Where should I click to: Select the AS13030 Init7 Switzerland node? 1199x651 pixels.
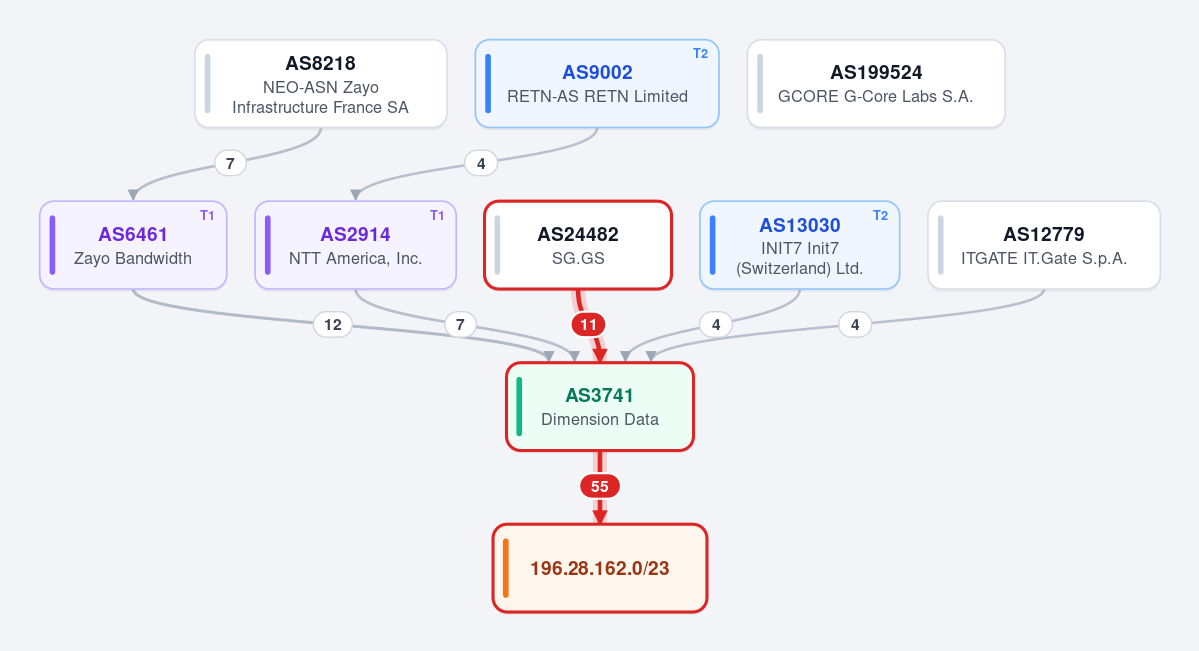pos(799,246)
